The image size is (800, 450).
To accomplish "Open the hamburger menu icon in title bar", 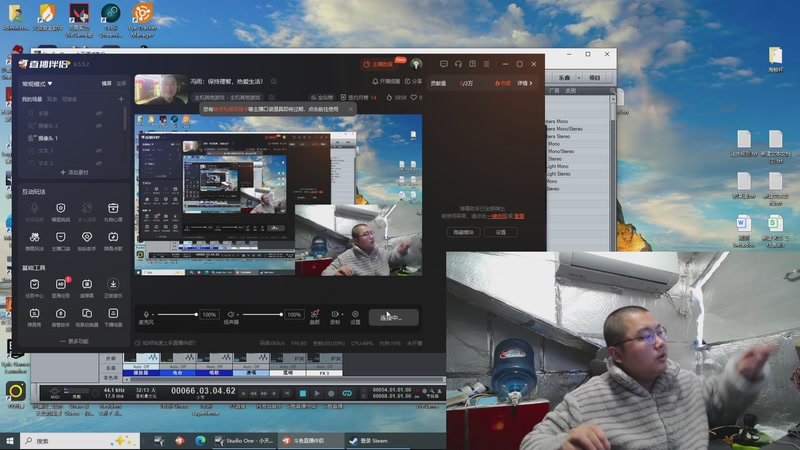I will point(487,64).
